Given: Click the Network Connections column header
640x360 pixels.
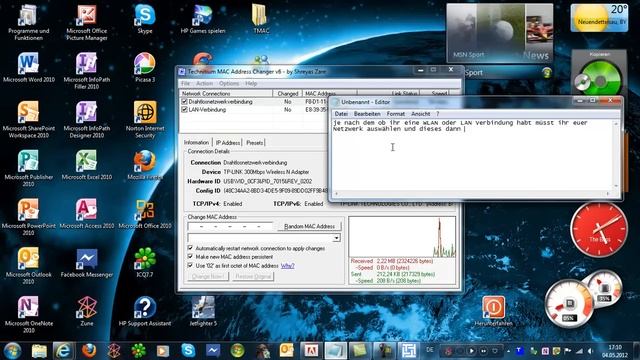Looking at the screenshot, I should pyautogui.click(x=226, y=93).
